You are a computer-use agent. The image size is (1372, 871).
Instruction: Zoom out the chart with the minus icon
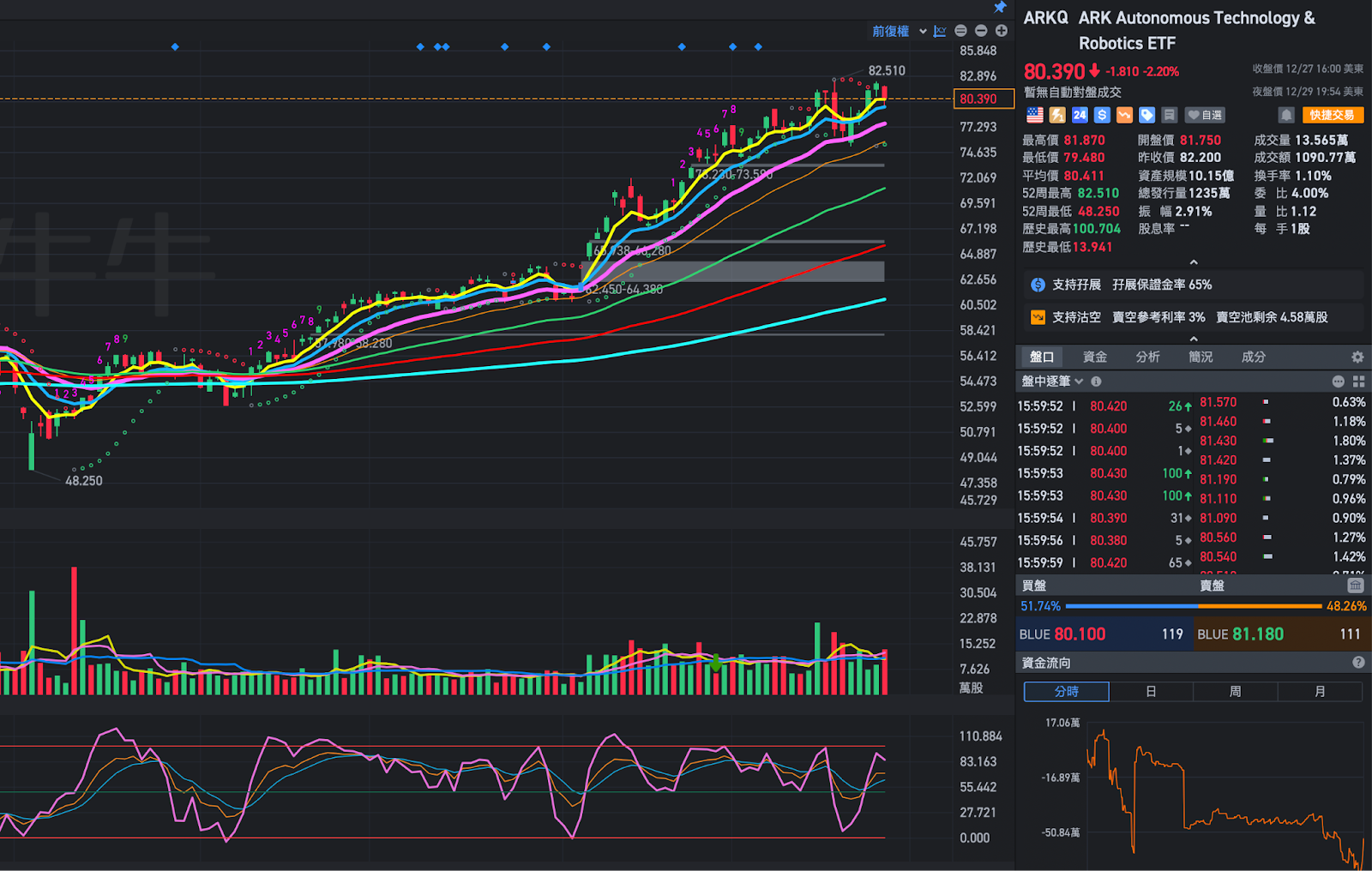click(x=981, y=31)
